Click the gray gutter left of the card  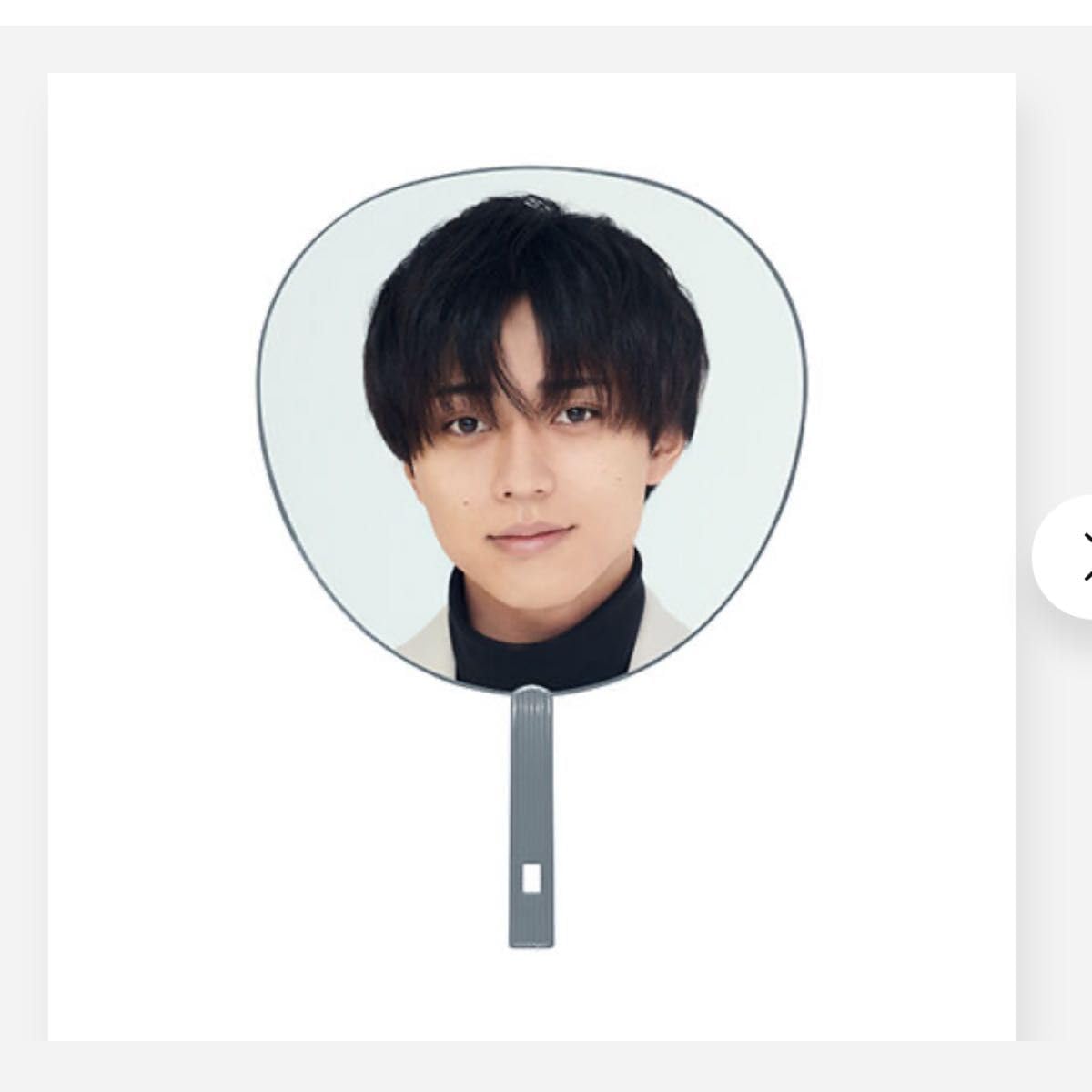[24, 556]
